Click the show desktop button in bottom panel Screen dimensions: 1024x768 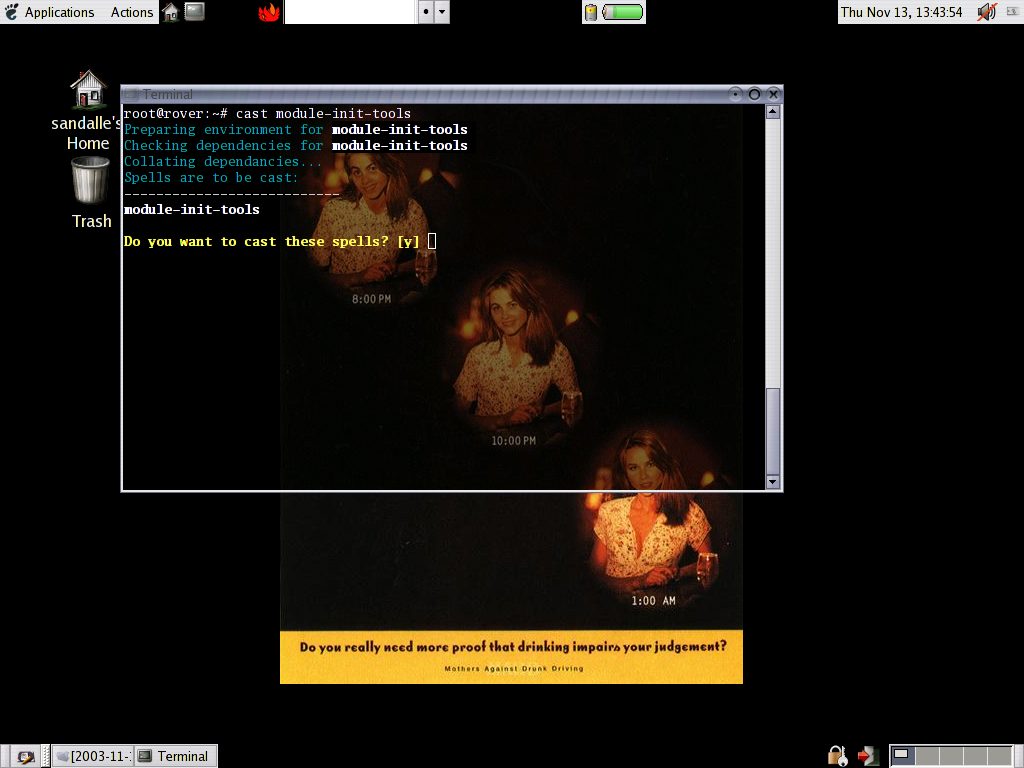(25, 756)
